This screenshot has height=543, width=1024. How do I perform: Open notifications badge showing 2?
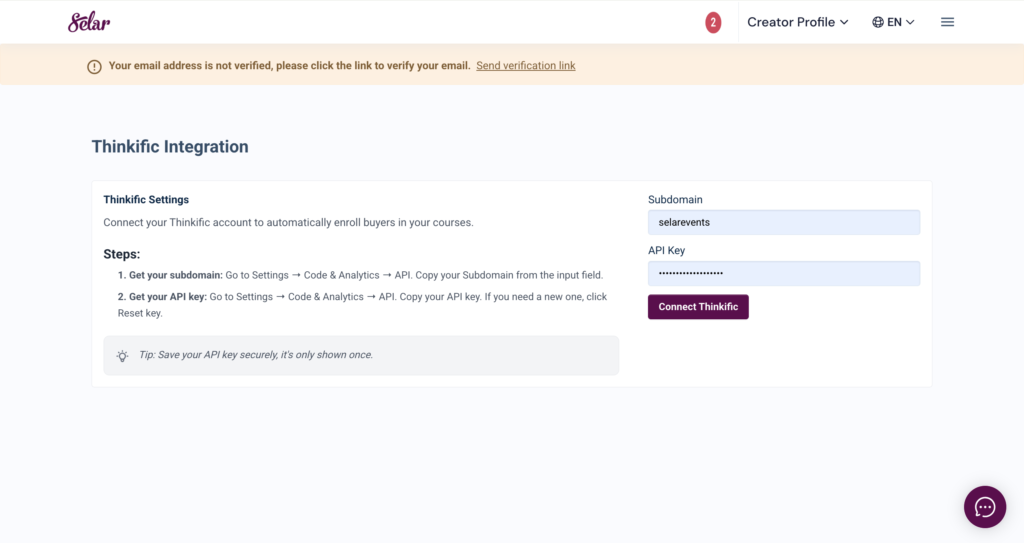click(x=713, y=22)
